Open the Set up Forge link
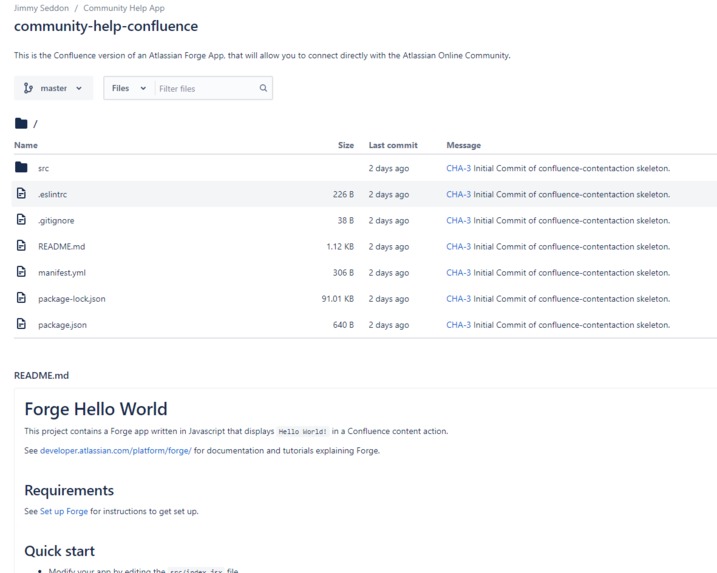Viewport: 717px width, 573px height. [x=64, y=511]
